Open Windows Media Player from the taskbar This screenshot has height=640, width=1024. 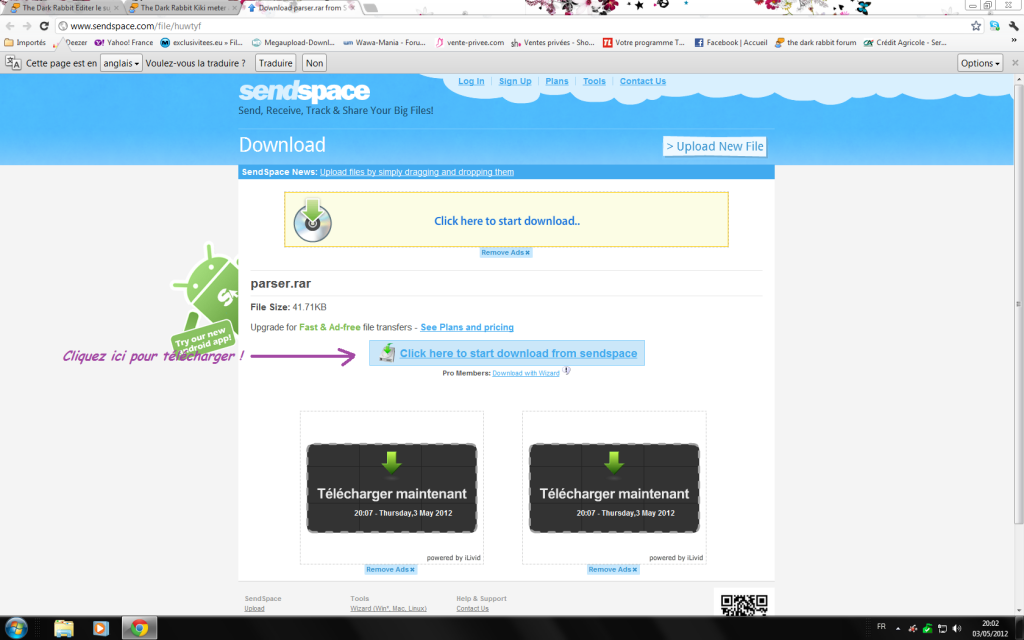point(100,628)
